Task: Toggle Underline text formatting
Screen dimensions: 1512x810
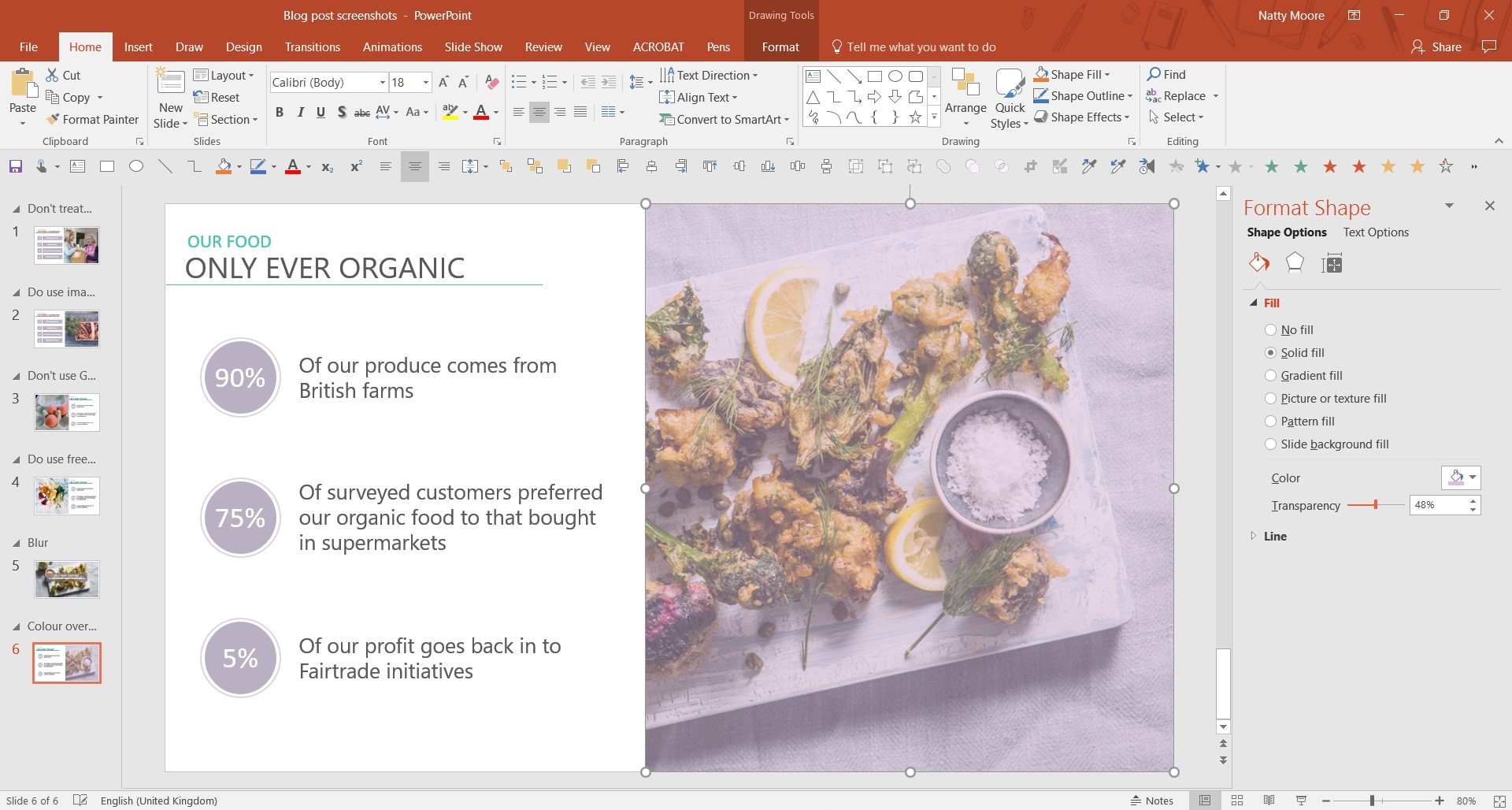Action: click(x=321, y=113)
